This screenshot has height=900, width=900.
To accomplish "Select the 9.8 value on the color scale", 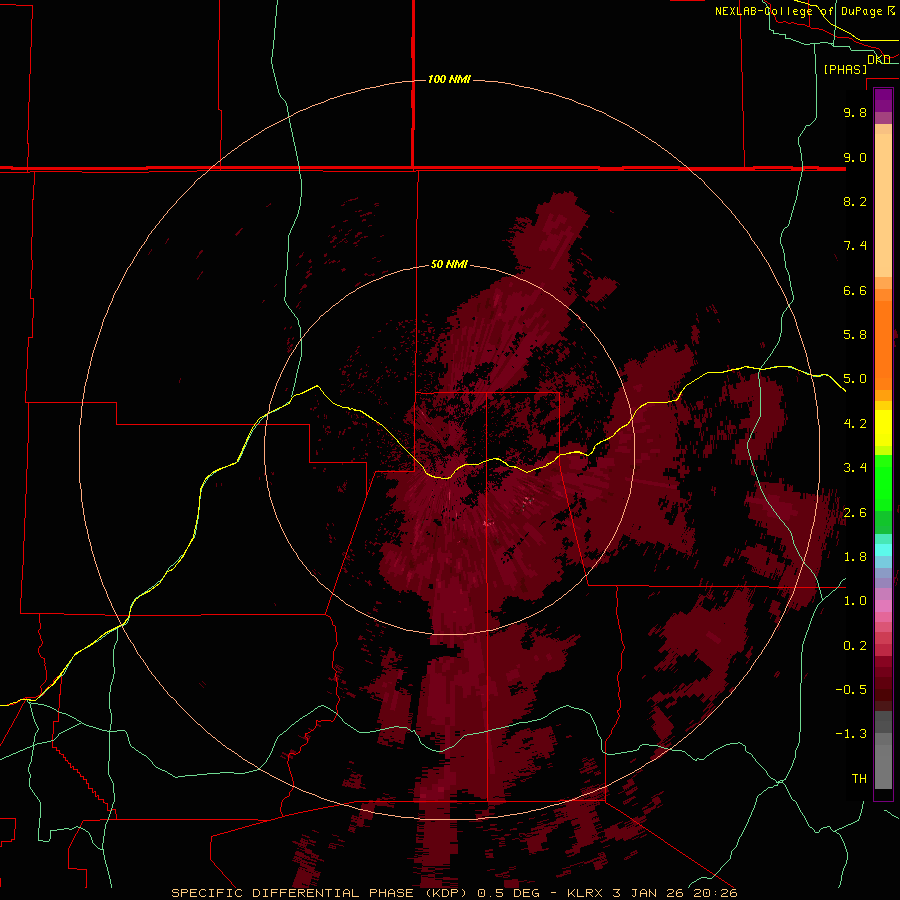I will (x=855, y=112).
